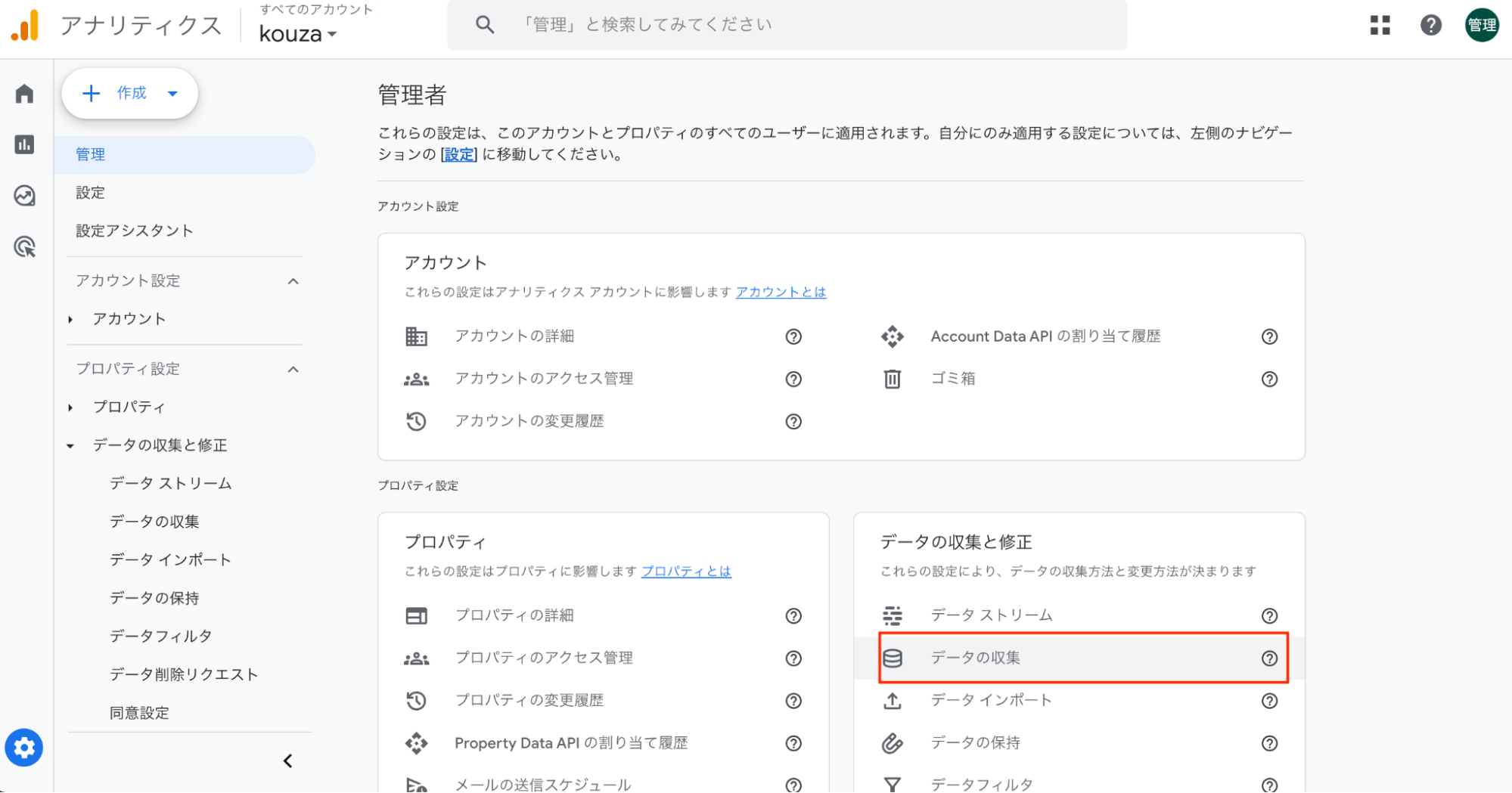Image resolution: width=1512 pixels, height=793 pixels.
Task: Open the Home icon in left navigation
Action: 24,93
